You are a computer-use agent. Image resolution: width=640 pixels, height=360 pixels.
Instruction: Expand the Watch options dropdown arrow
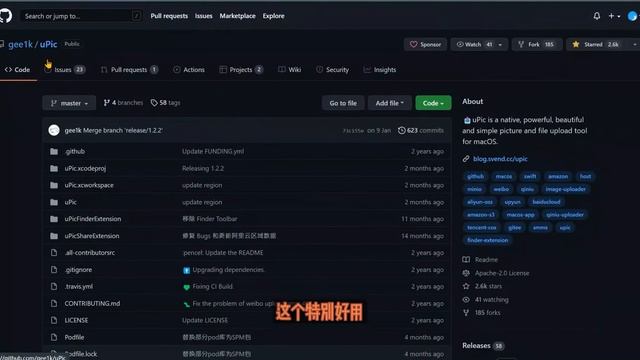pyautogui.click(x=500, y=44)
